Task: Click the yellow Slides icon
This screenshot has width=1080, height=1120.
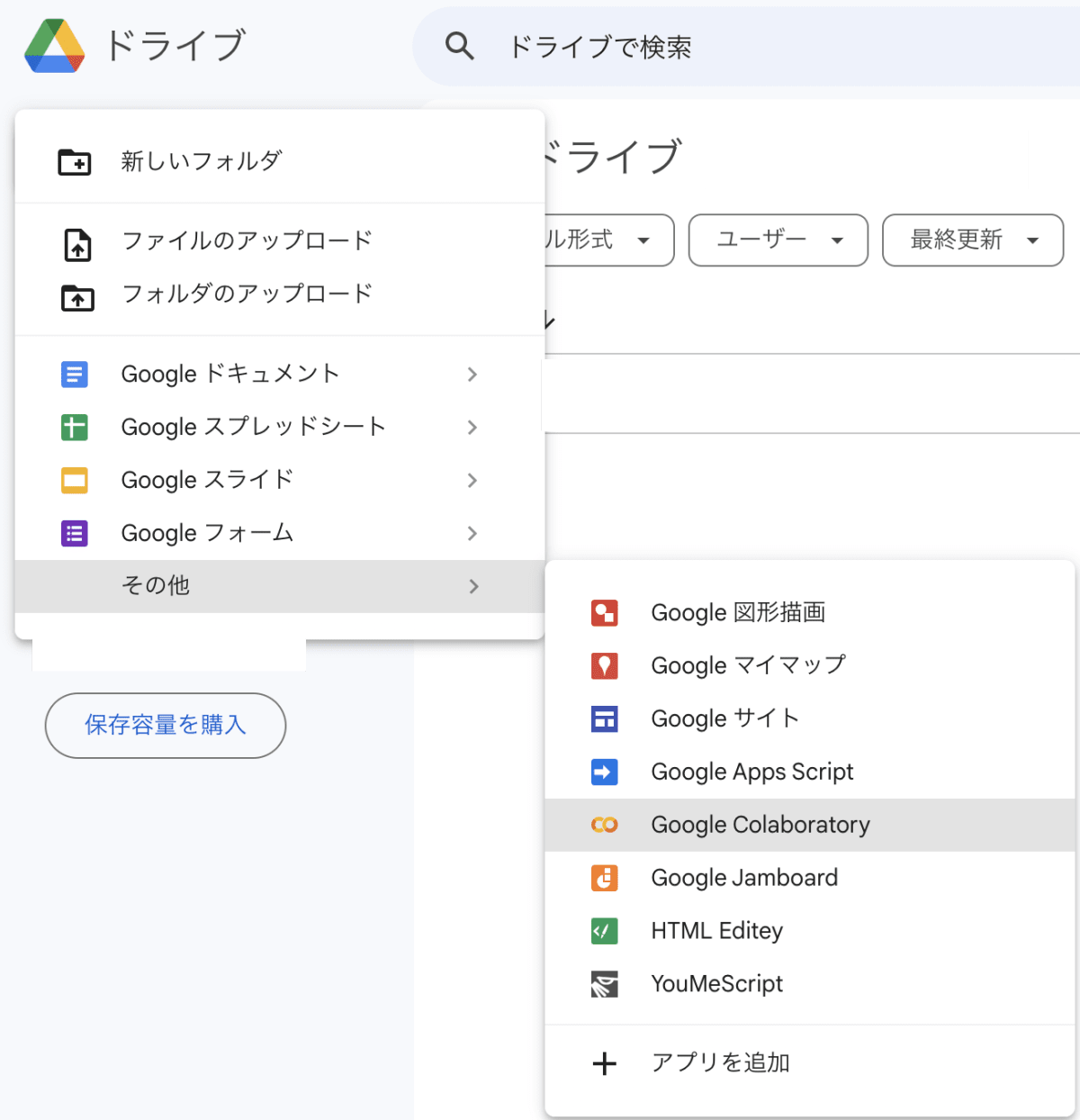Action: [75, 480]
